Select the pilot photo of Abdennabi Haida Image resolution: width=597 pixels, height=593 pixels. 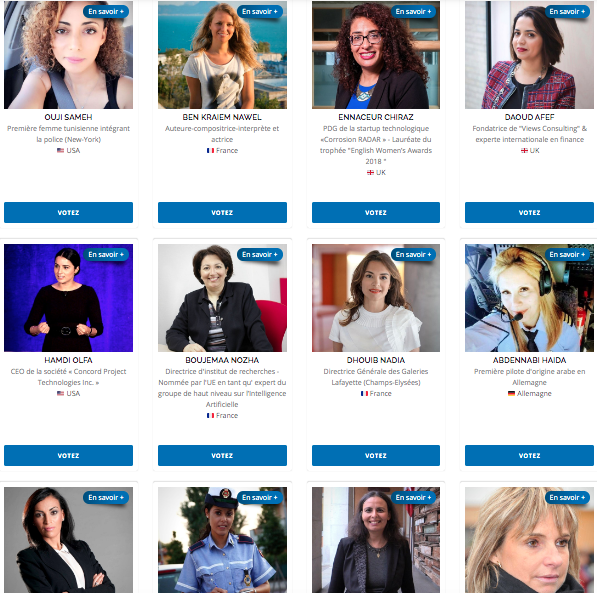tap(529, 298)
